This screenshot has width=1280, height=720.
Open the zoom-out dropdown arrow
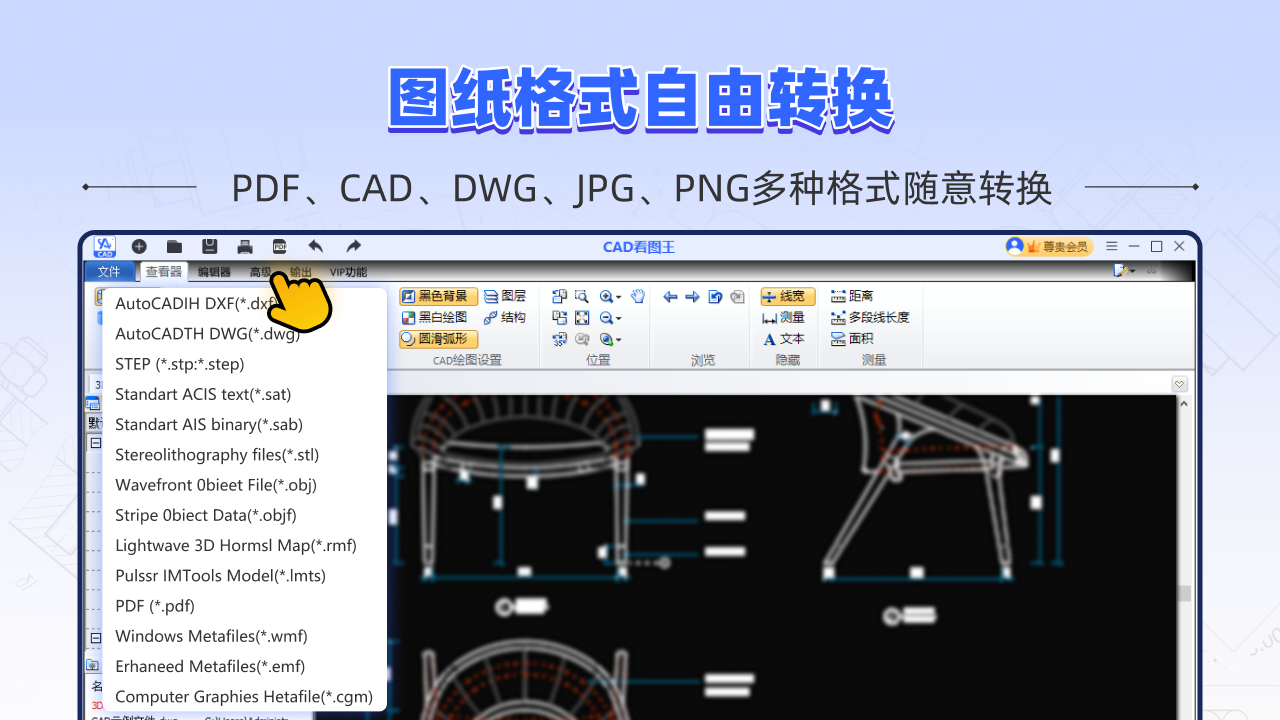(620, 318)
